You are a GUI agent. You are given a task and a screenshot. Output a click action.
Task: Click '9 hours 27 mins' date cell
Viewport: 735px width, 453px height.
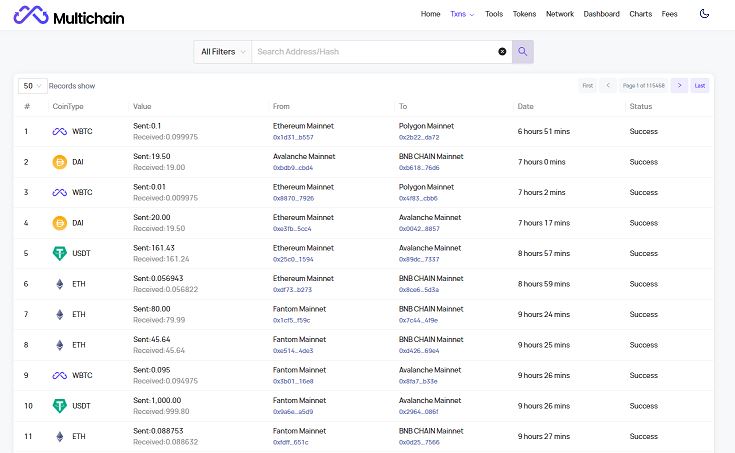tap(544, 436)
